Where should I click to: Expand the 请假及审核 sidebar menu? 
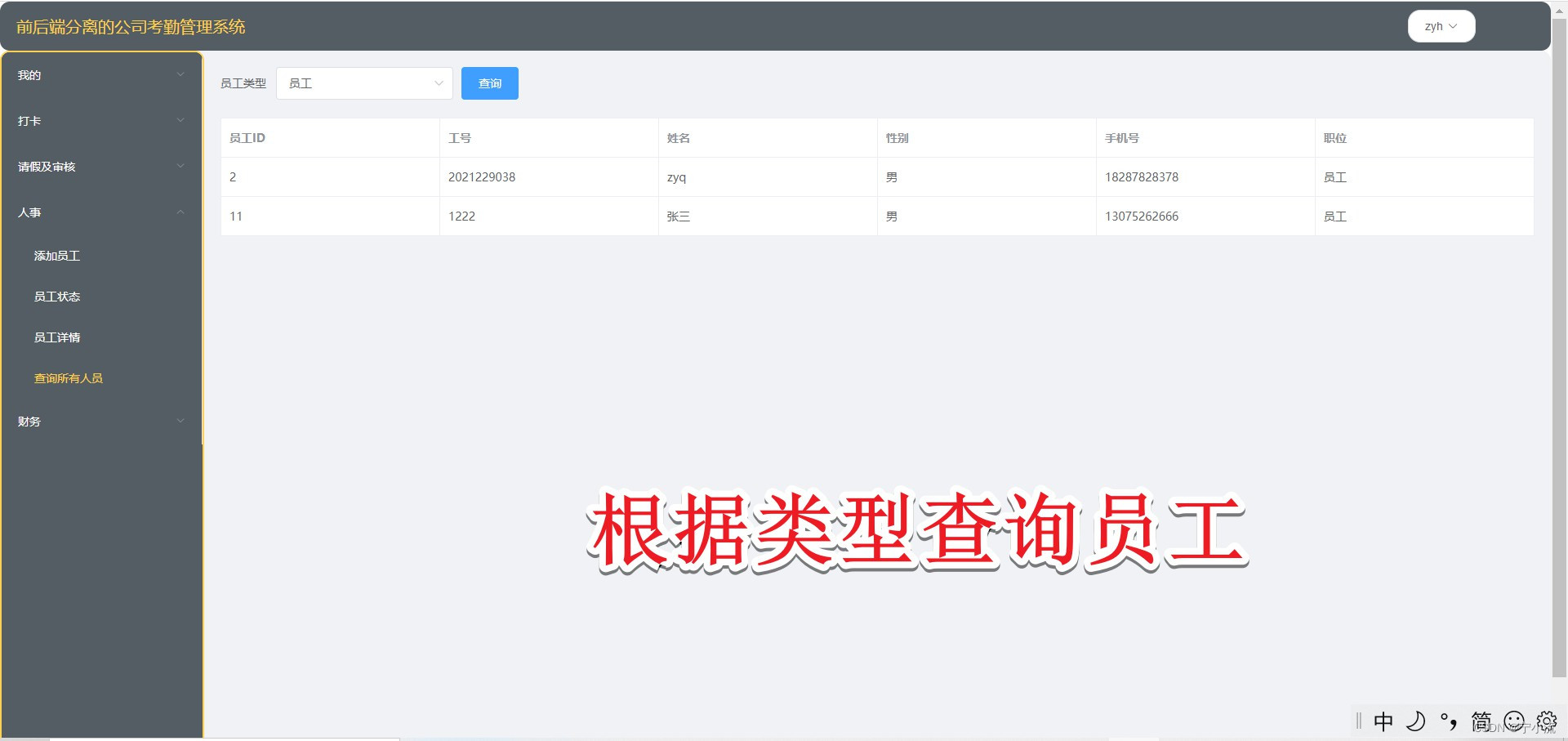pos(101,167)
